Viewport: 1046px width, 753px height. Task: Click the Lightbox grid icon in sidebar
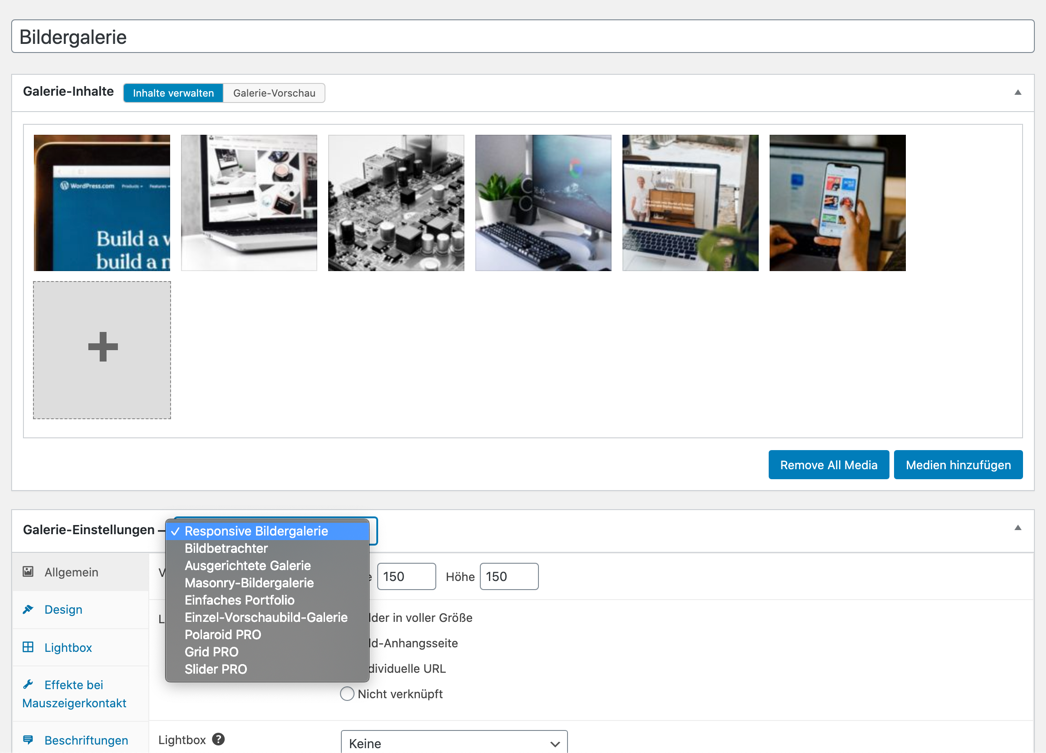[28, 647]
